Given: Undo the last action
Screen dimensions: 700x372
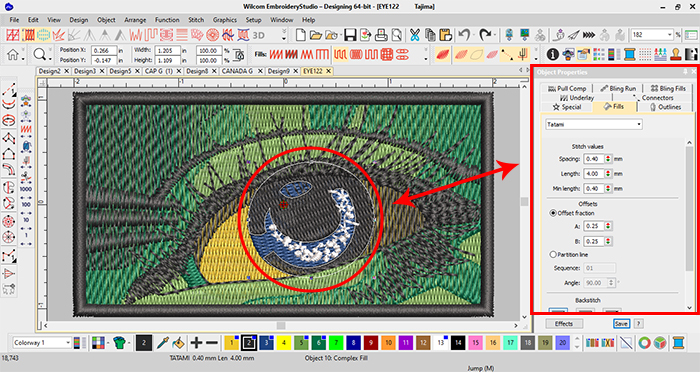Looking at the screenshot, I should pyautogui.click(x=464, y=34).
